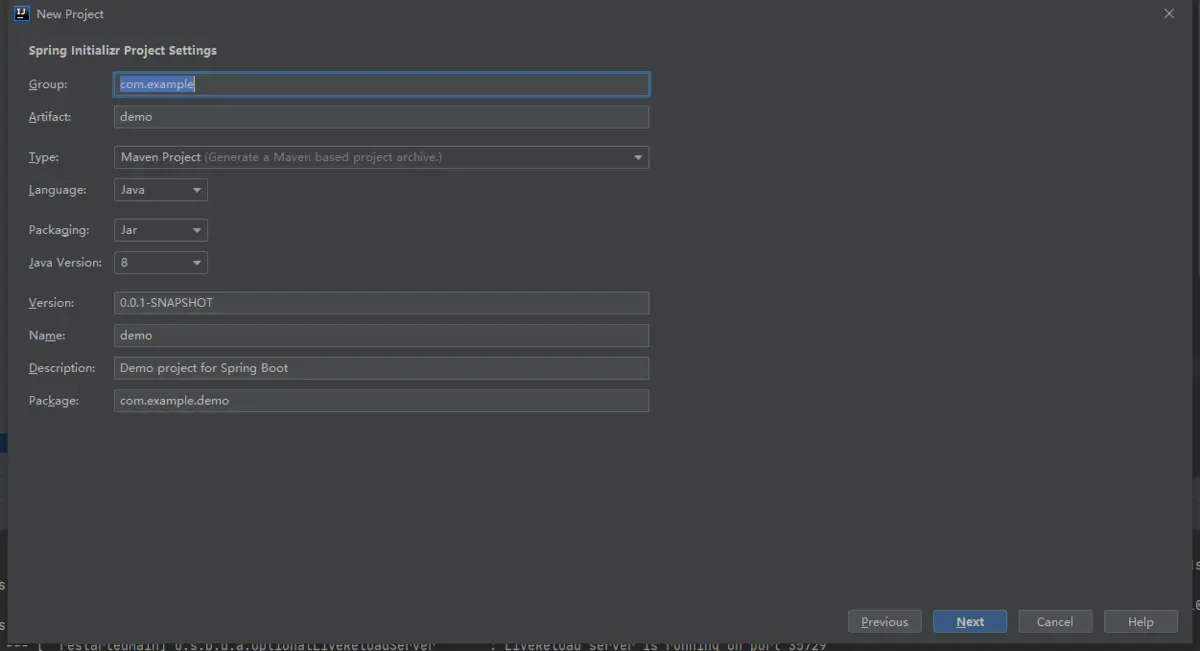Click the Type label
1200x651 pixels.
pyautogui.click(x=44, y=157)
